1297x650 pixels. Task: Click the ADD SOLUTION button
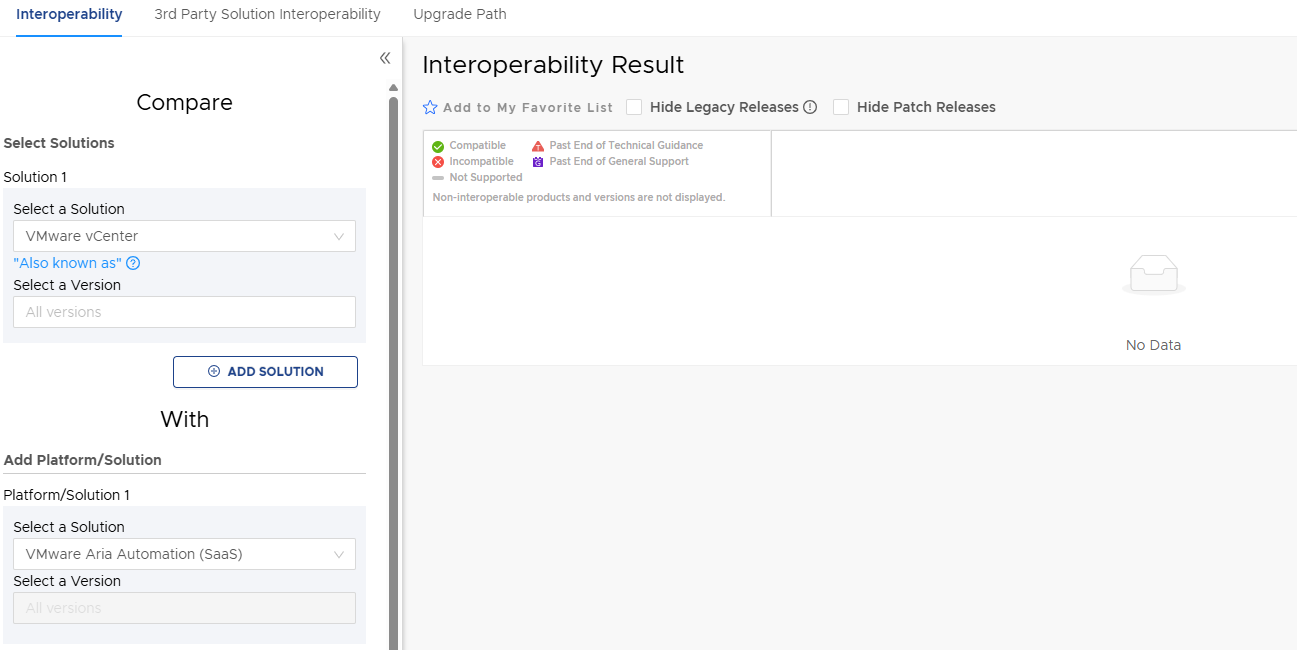pyautogui.click(x=265, y=371)
